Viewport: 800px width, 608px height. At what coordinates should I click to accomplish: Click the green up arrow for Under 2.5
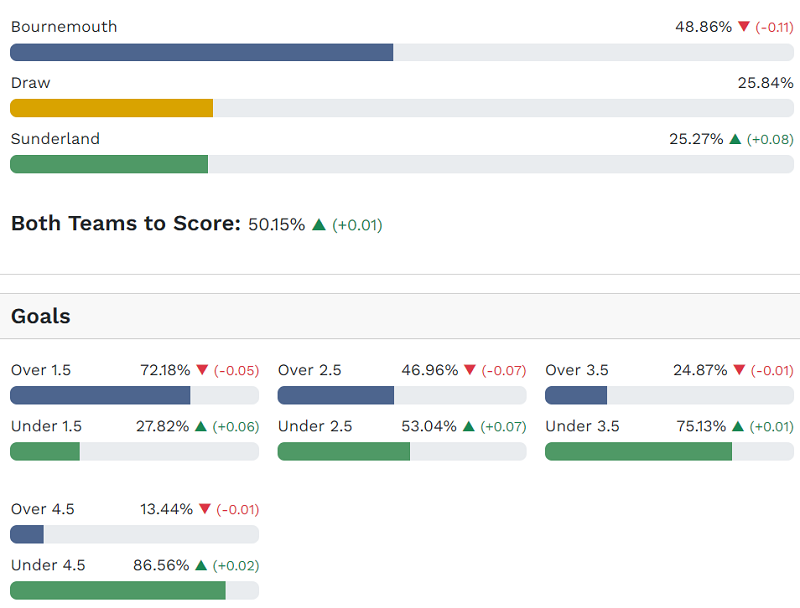click(468, 426)
